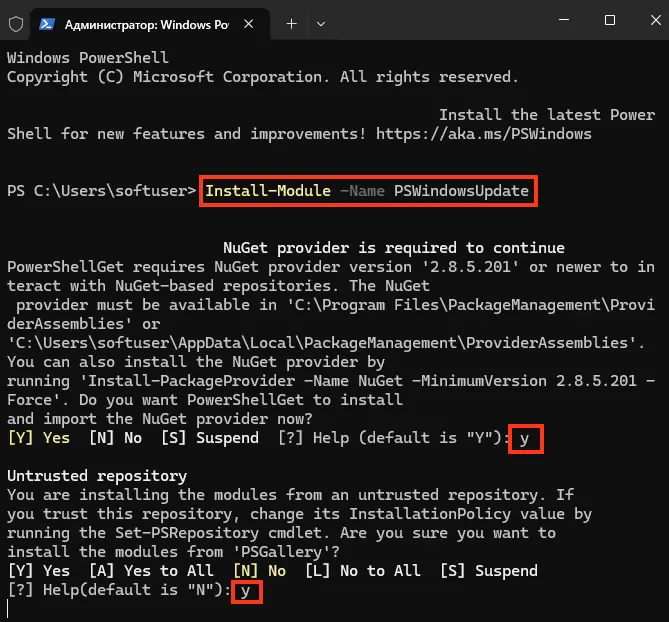Click the 'NuGet provider is required to continue' heading
669x622 pixels.
[x=393, y=248]
